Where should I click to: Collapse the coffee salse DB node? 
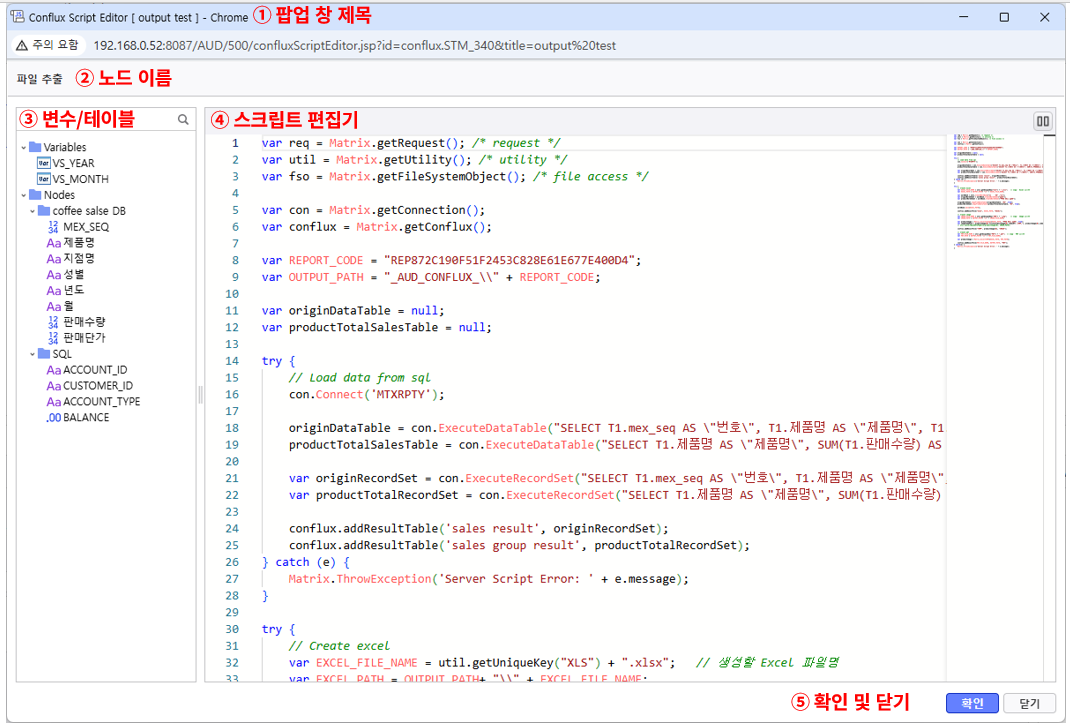[x=32, y=212]
